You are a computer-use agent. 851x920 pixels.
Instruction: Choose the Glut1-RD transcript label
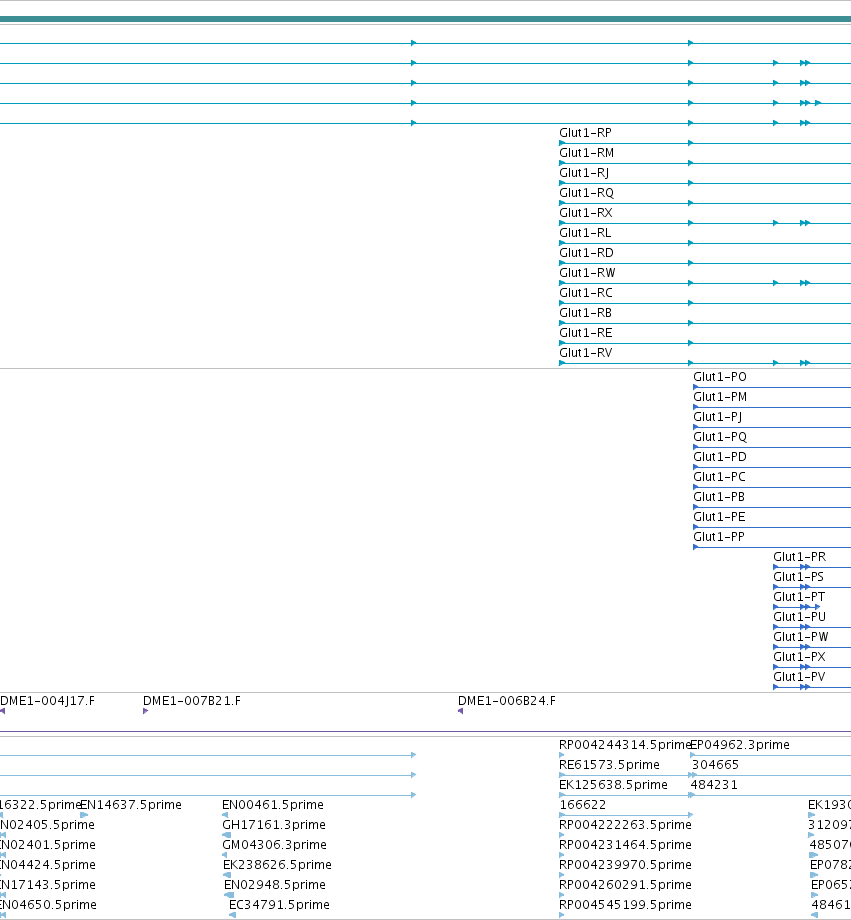(x=586, y=253)
